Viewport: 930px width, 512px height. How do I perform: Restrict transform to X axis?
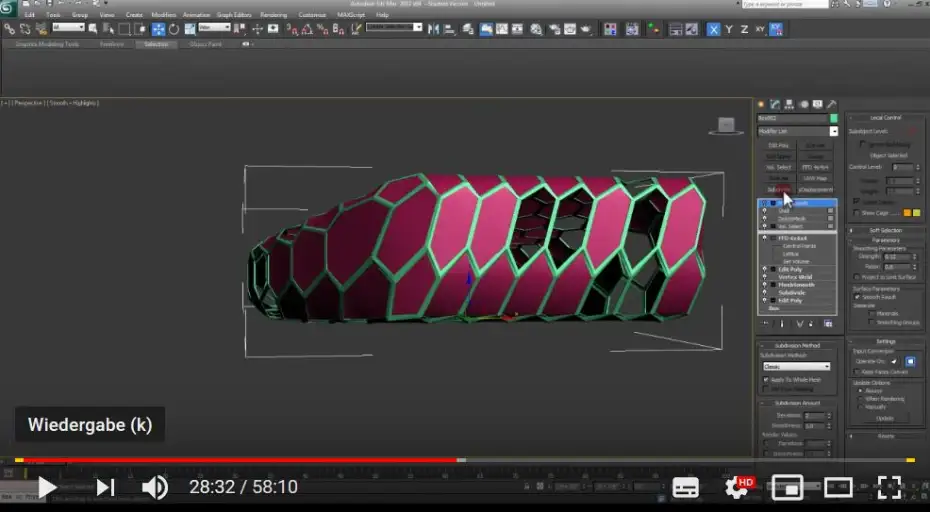714,28
